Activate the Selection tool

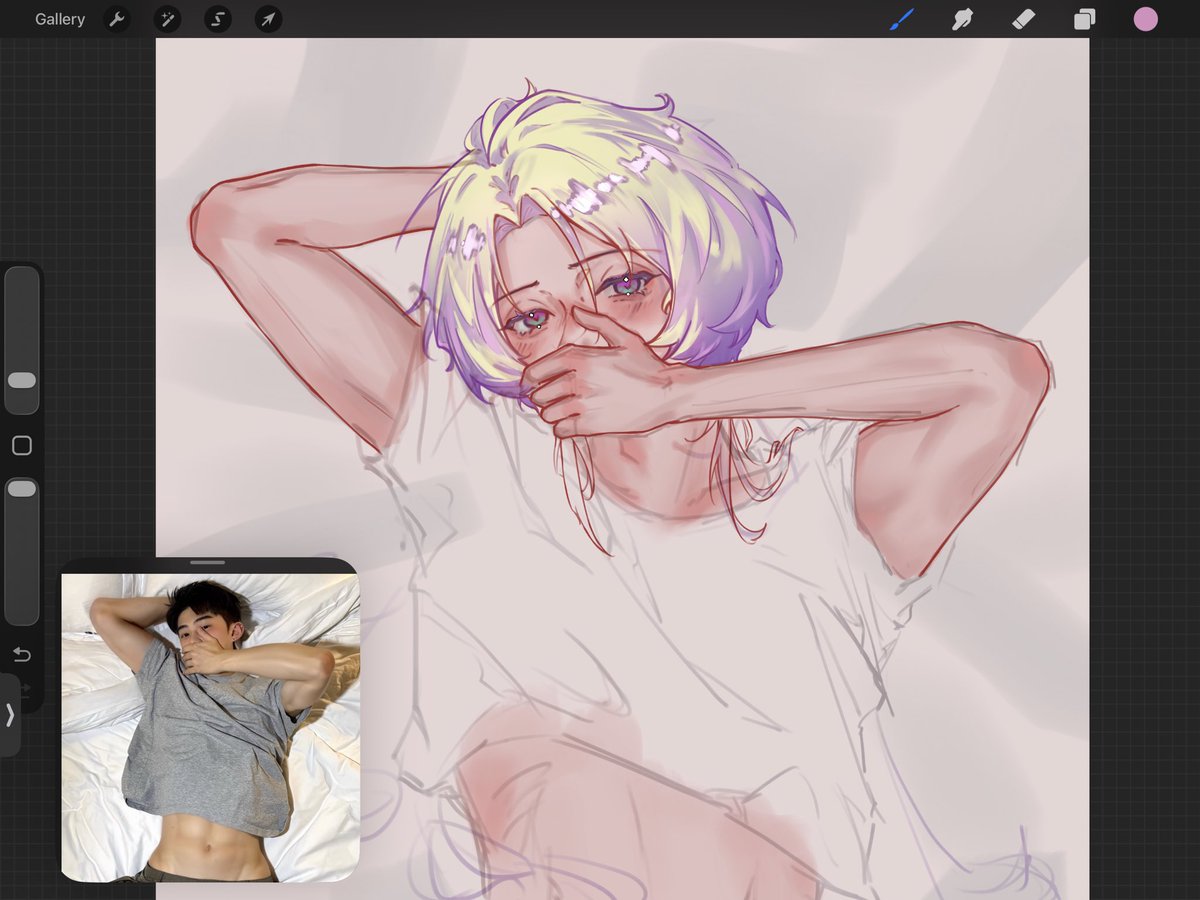tap(218, 19)
